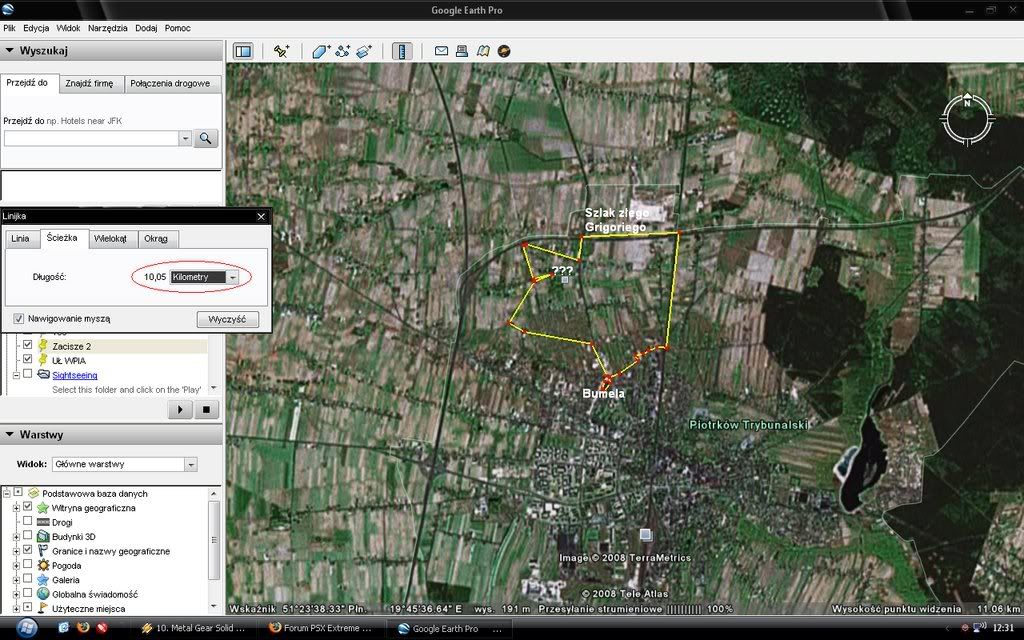Viewport: 1024px width, 640px height.
Task: Uncheck the Uł. WPIA place checkbox
Action: click(27, 359)
